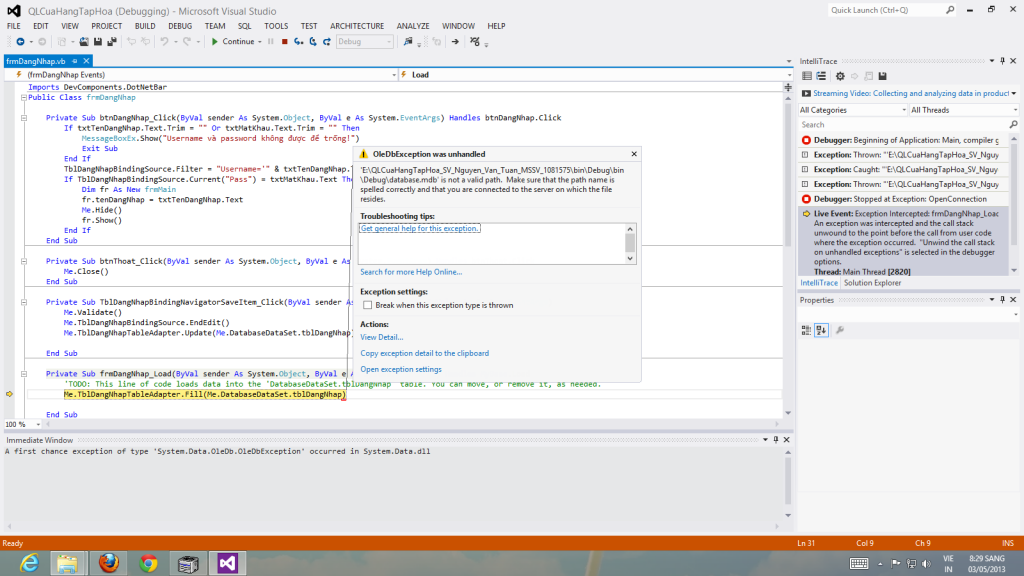
Task: Collapse the btnThoat_Click sub outline
Action: point(24,261)
